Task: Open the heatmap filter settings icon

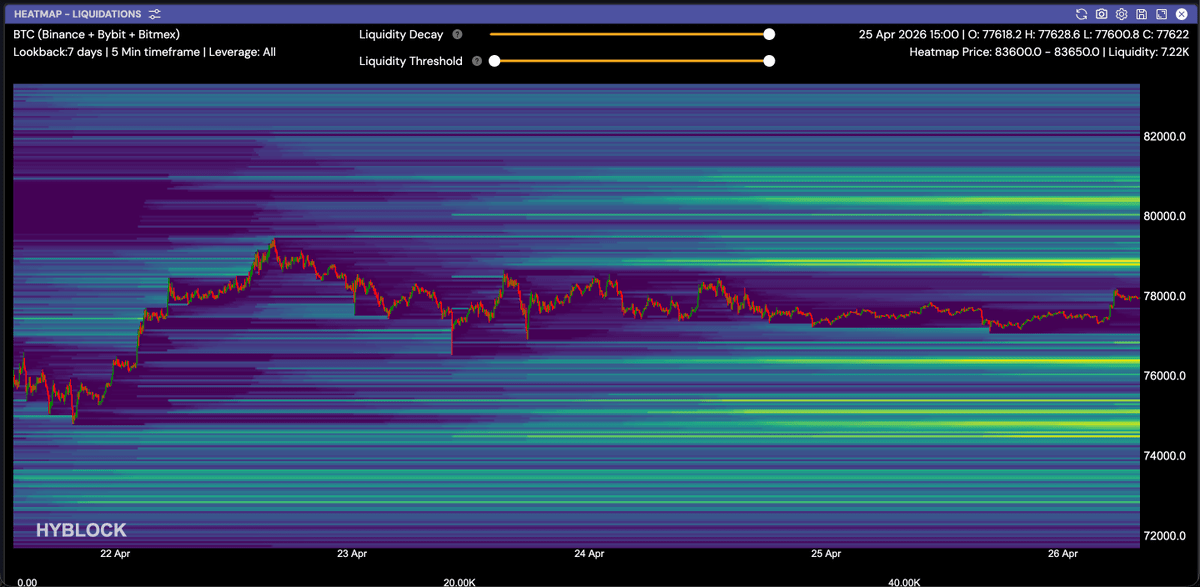Action: pos(154,14)
